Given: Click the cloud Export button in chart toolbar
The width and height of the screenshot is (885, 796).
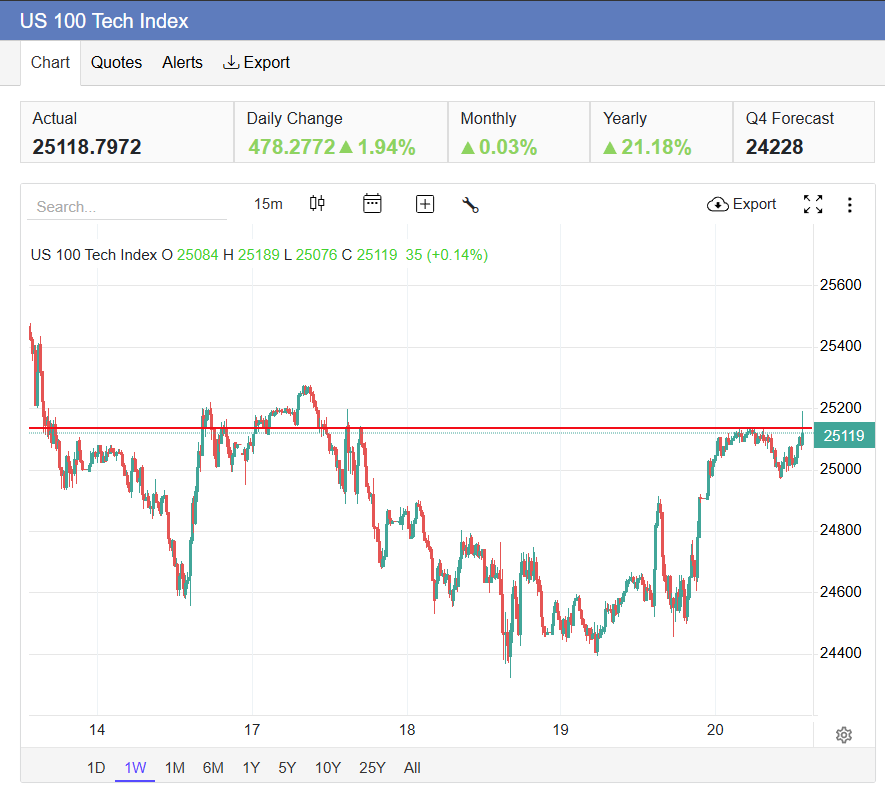Looking at the screenshot, I should coord(741,204).
